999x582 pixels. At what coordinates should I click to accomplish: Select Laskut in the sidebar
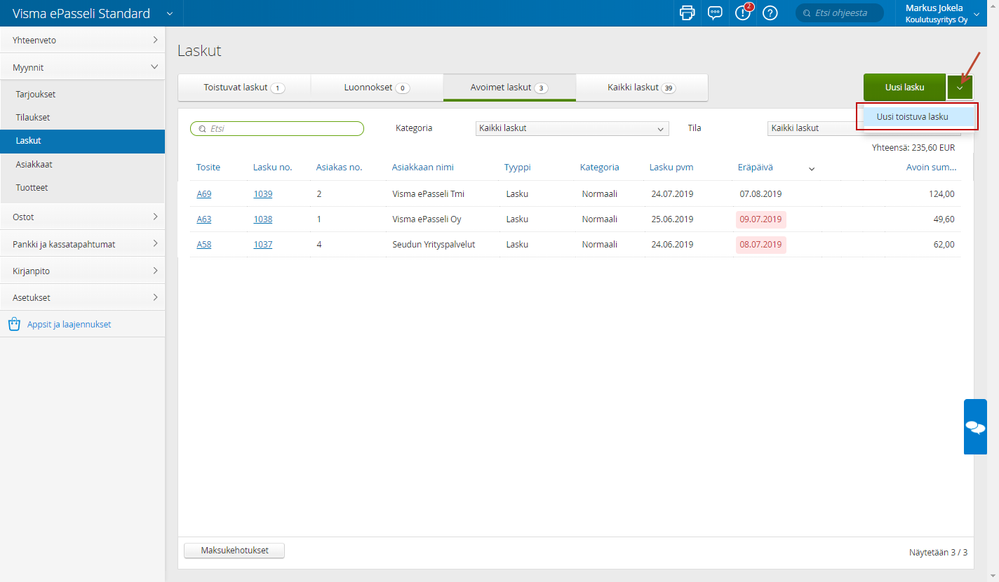pos(82,141)
